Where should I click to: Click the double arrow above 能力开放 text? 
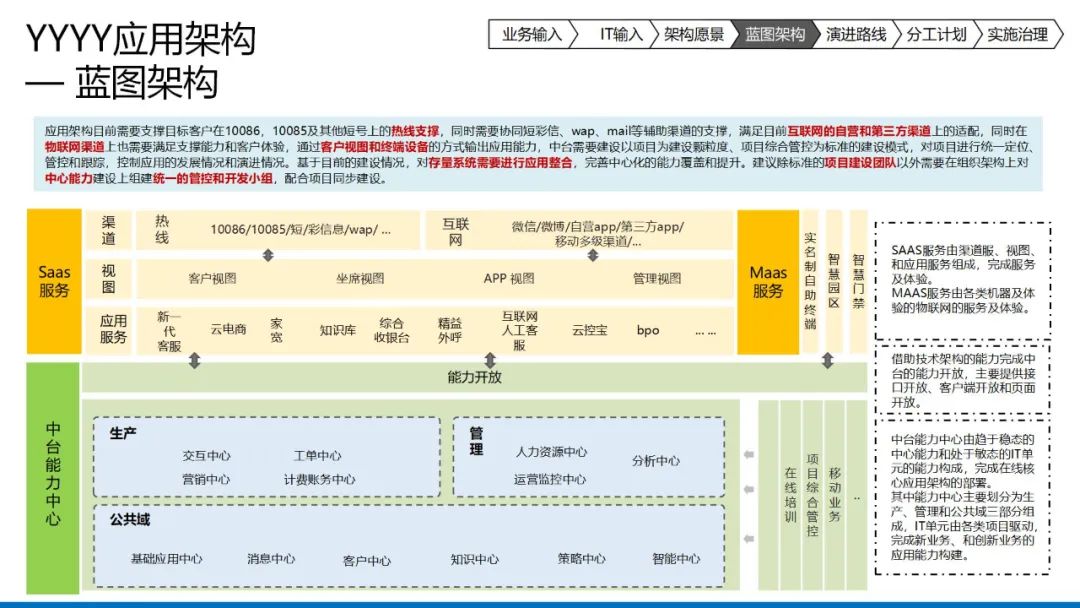(x=490, y=361)
